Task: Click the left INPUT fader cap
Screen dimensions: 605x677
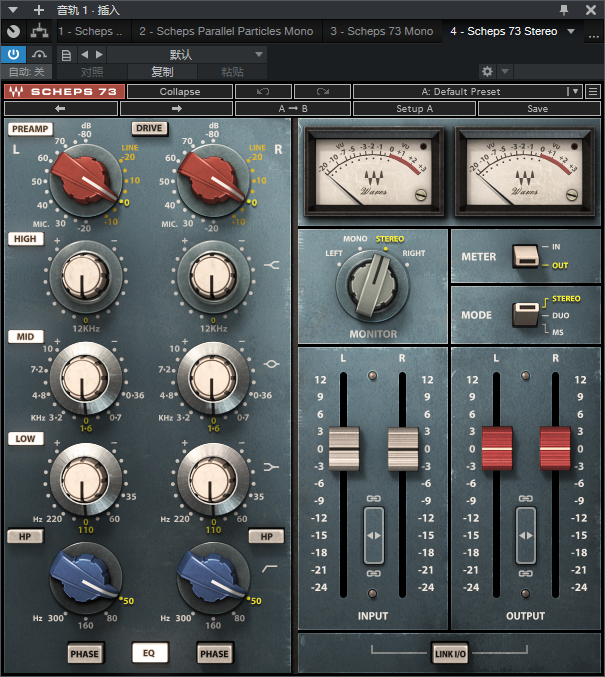Action: click(x=344, y=449)
